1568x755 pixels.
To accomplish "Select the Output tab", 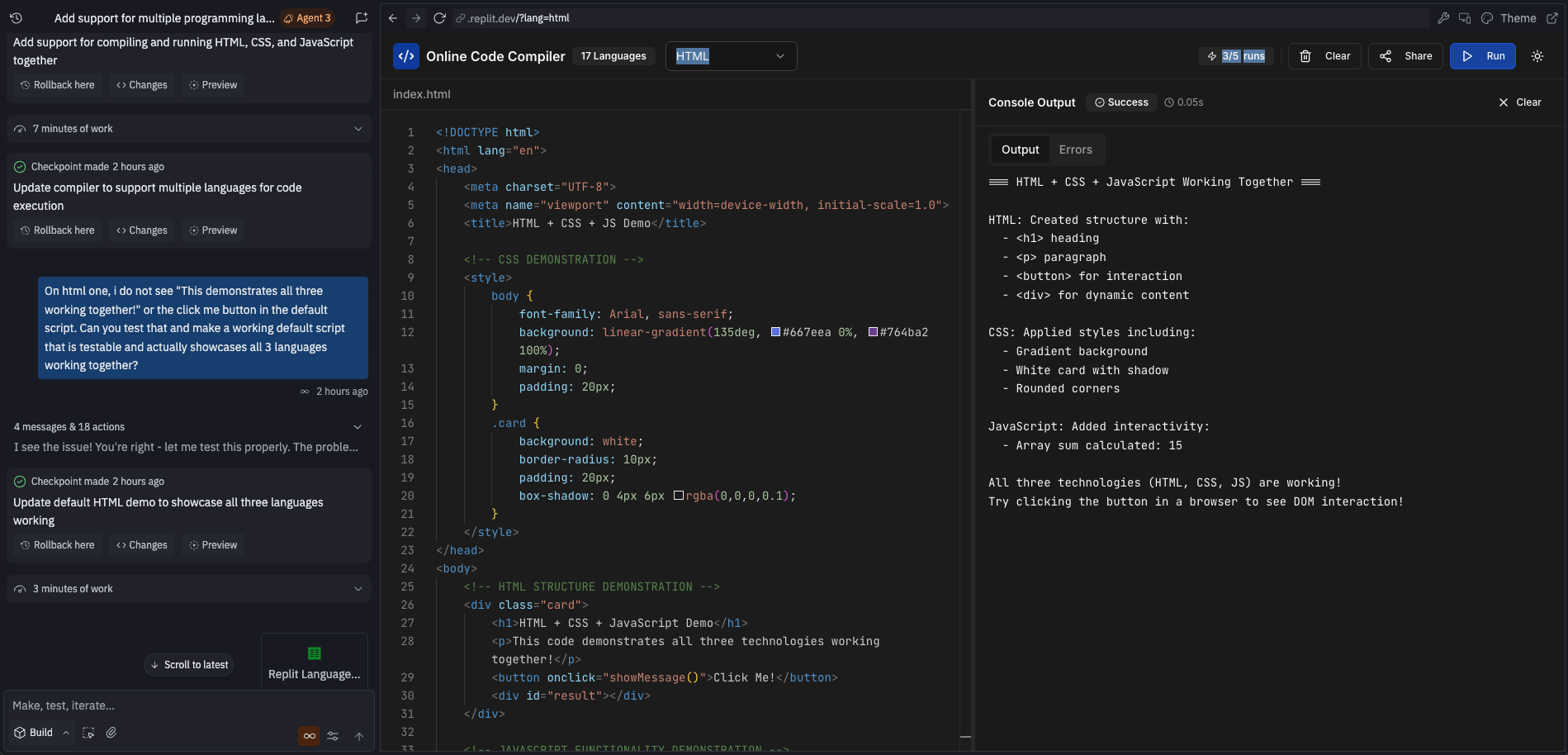I will 1020,150.
